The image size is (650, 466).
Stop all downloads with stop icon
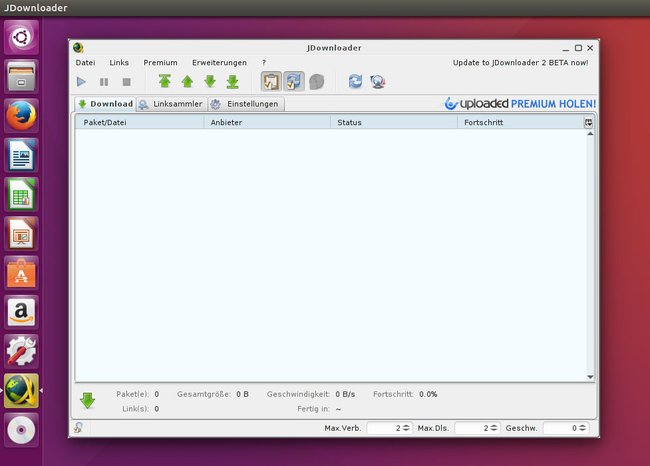(x=127, y=82)
